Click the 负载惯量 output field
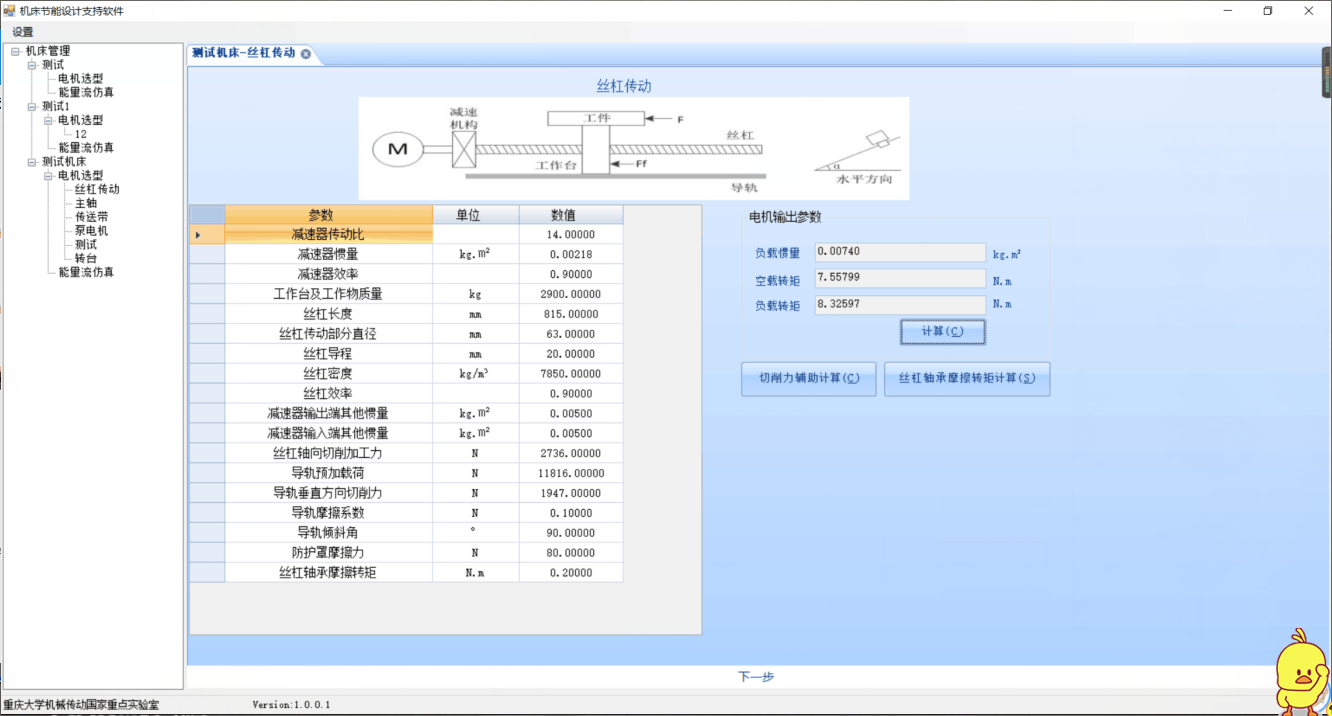 click(x=900, y=253)
